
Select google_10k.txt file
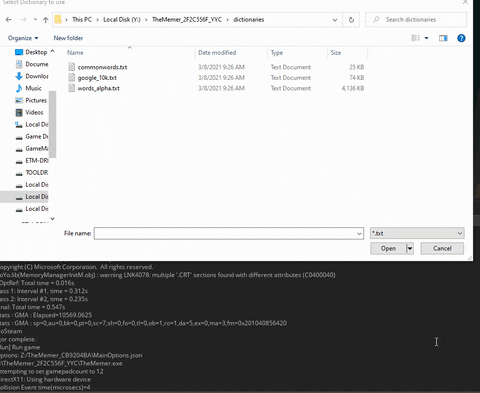coord(97,78)
